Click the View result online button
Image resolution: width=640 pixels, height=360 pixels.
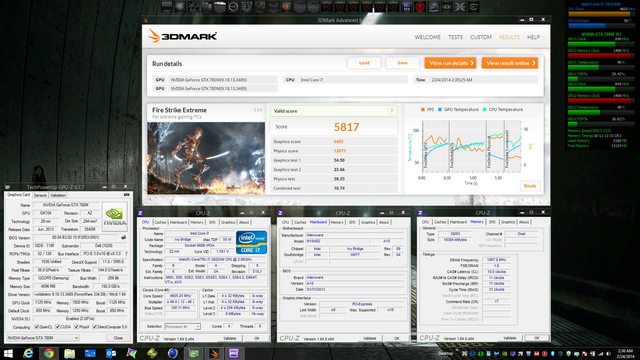point(510,63)
